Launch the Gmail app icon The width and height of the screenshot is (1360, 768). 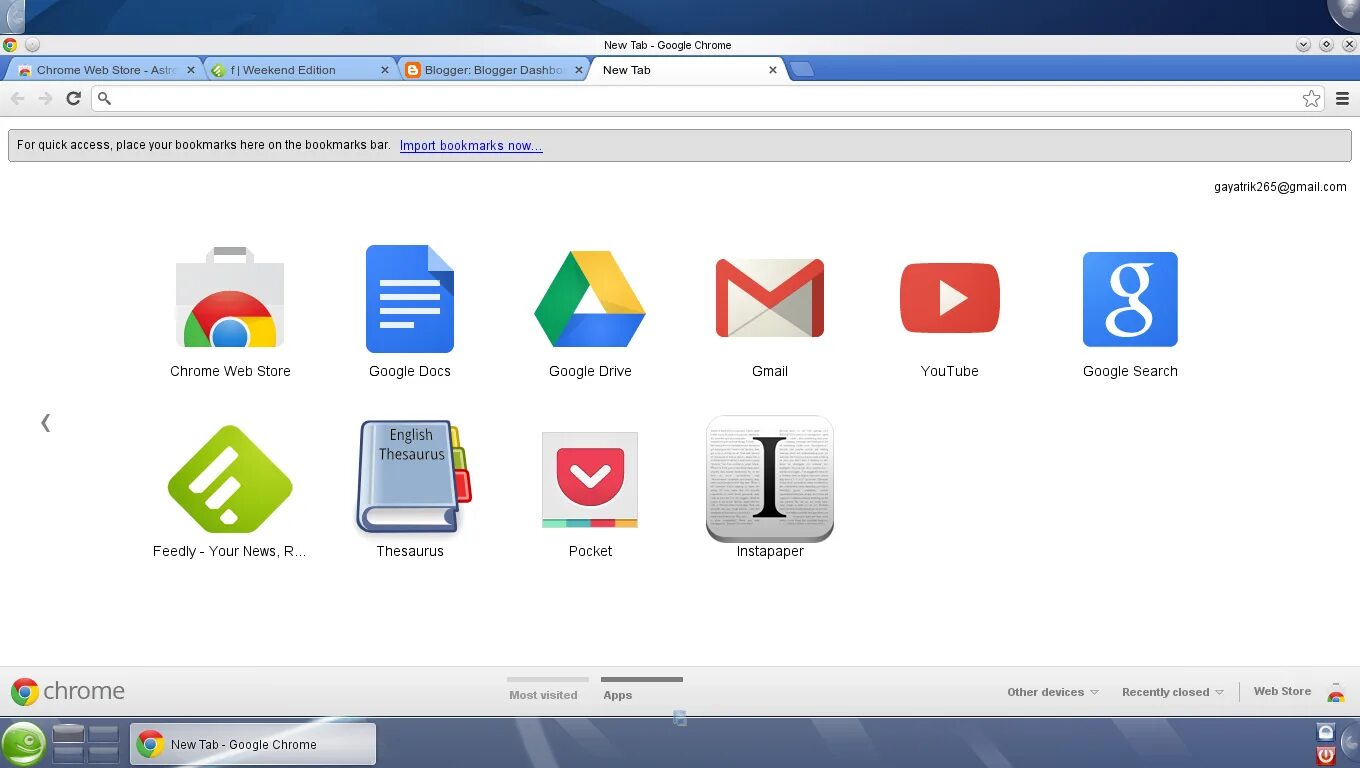(x=770, y=298)
